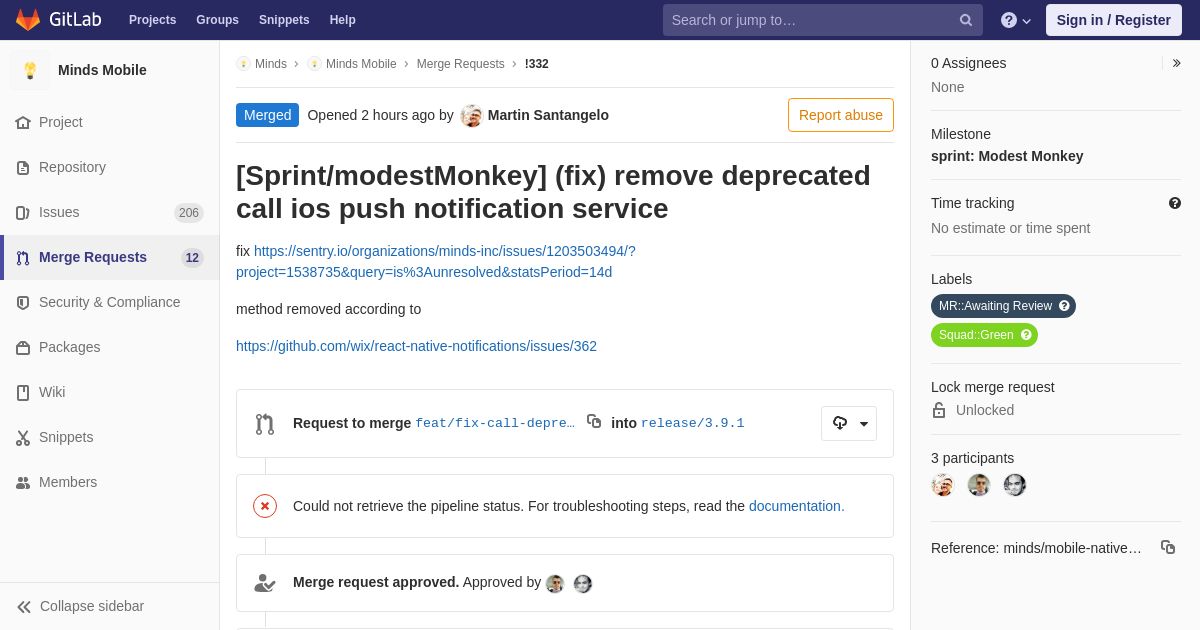
Task: Click the Members people icon
Action: tap(23, 482)
